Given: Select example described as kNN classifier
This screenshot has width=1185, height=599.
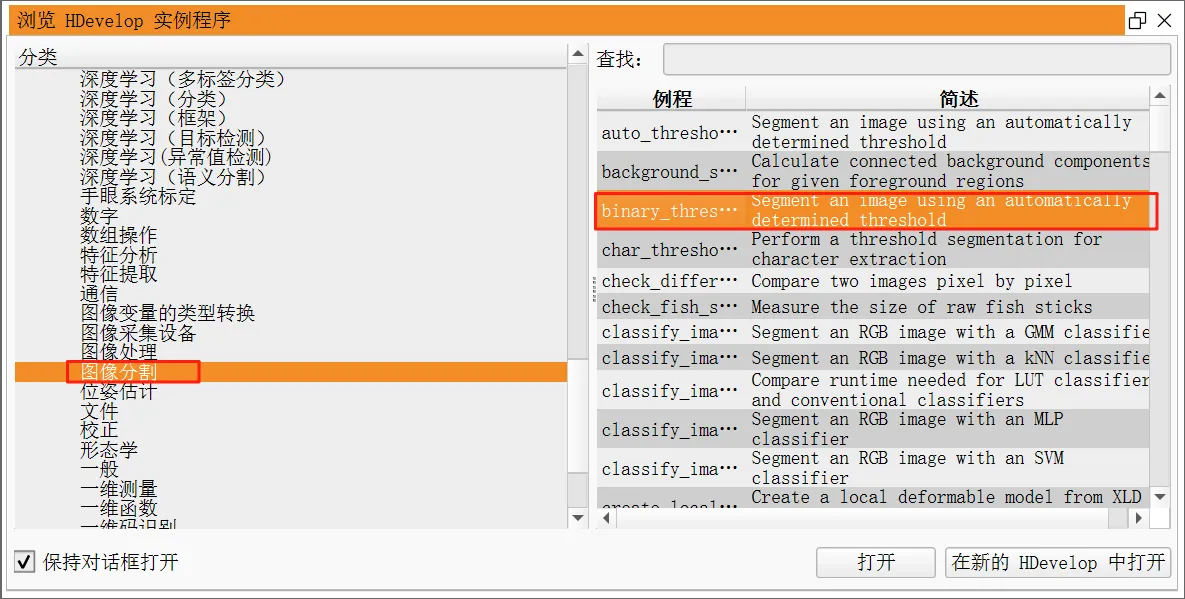Looking at the screenshot, I should (x=873, y=358).
